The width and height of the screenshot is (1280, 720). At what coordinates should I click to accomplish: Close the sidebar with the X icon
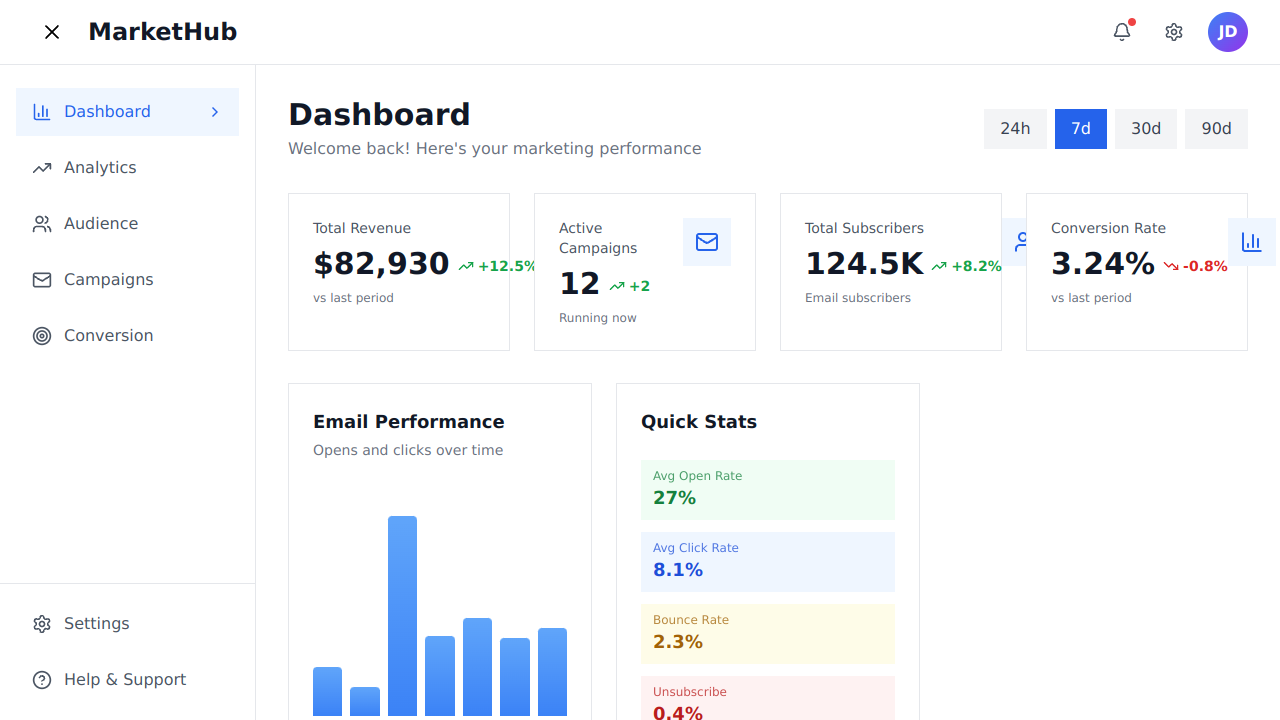[52, 32]
